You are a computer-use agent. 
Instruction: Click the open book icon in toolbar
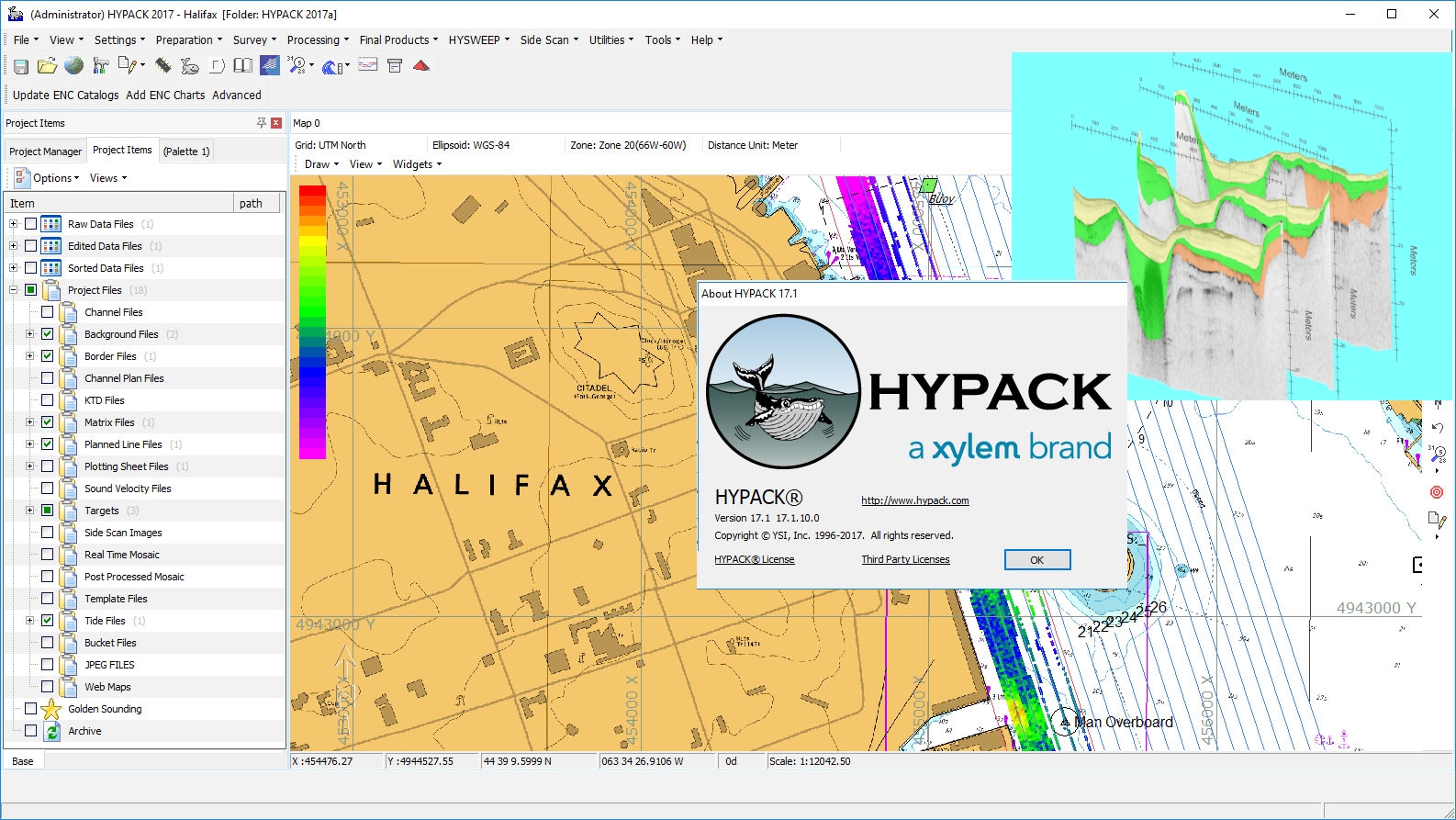[243, 66]
